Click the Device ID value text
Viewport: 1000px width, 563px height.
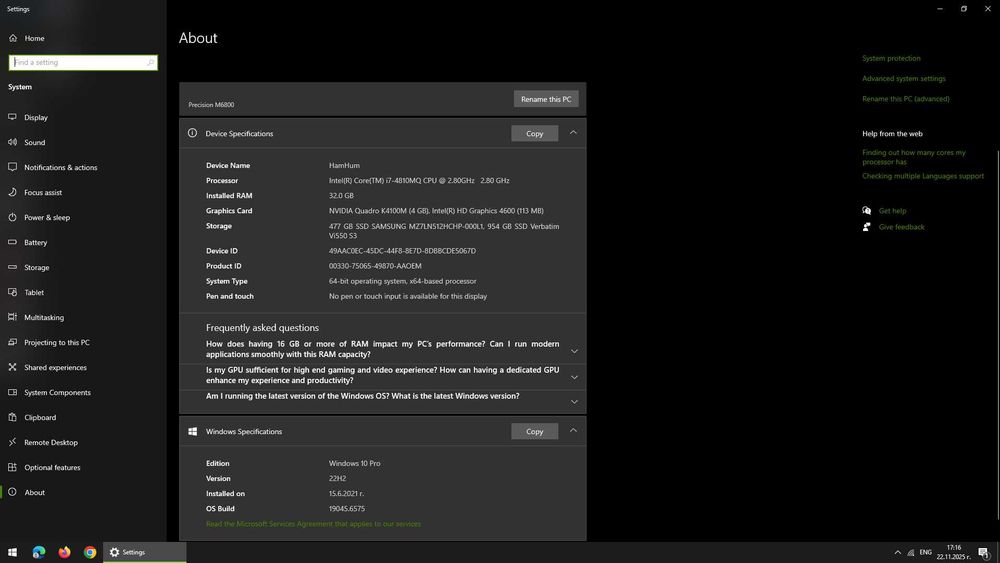click(x=402, y=251)
